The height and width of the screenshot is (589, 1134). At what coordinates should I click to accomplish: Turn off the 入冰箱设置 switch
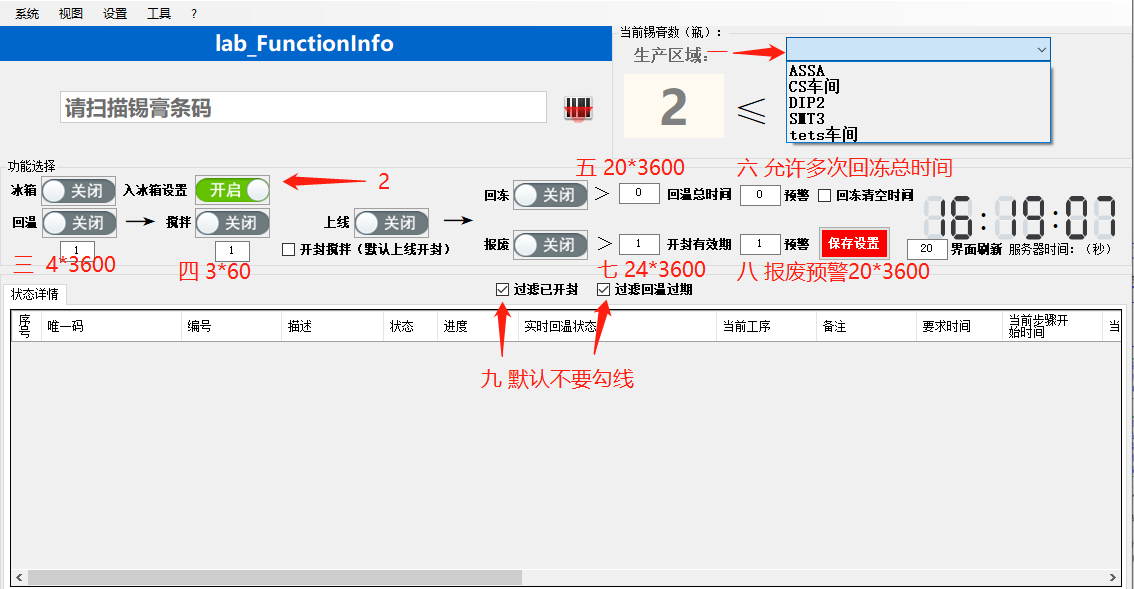(x=232, y=190)
